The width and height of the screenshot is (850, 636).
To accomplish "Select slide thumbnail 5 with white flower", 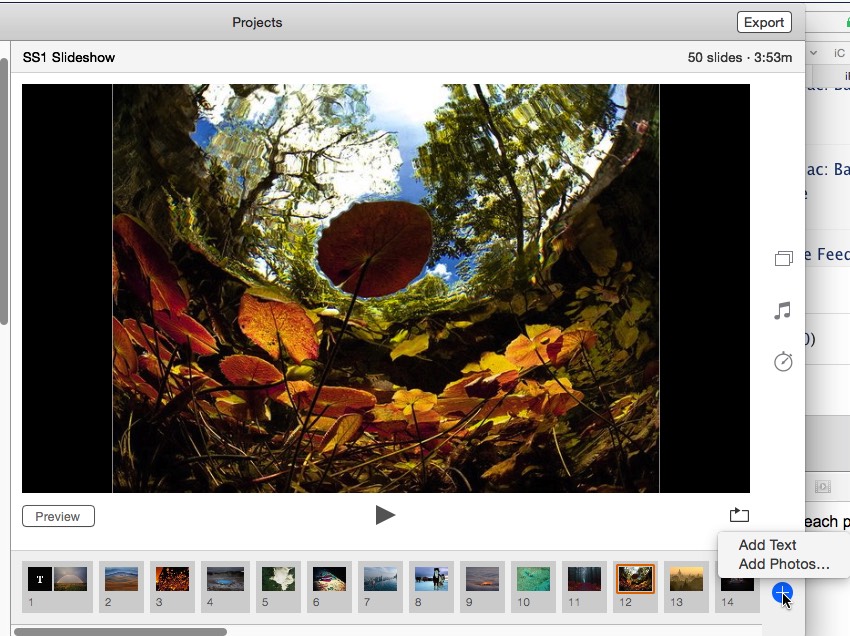I will tap(278, 579).
